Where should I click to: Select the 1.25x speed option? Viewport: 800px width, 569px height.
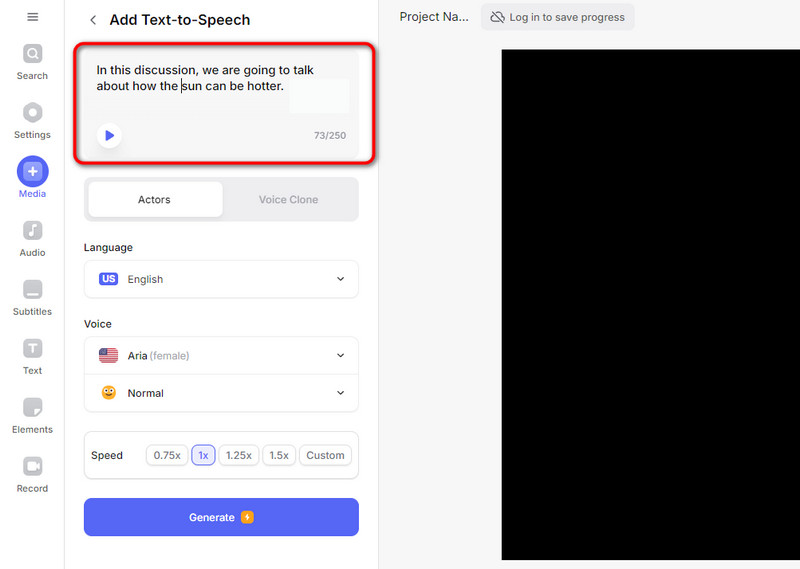click(238, 455)
